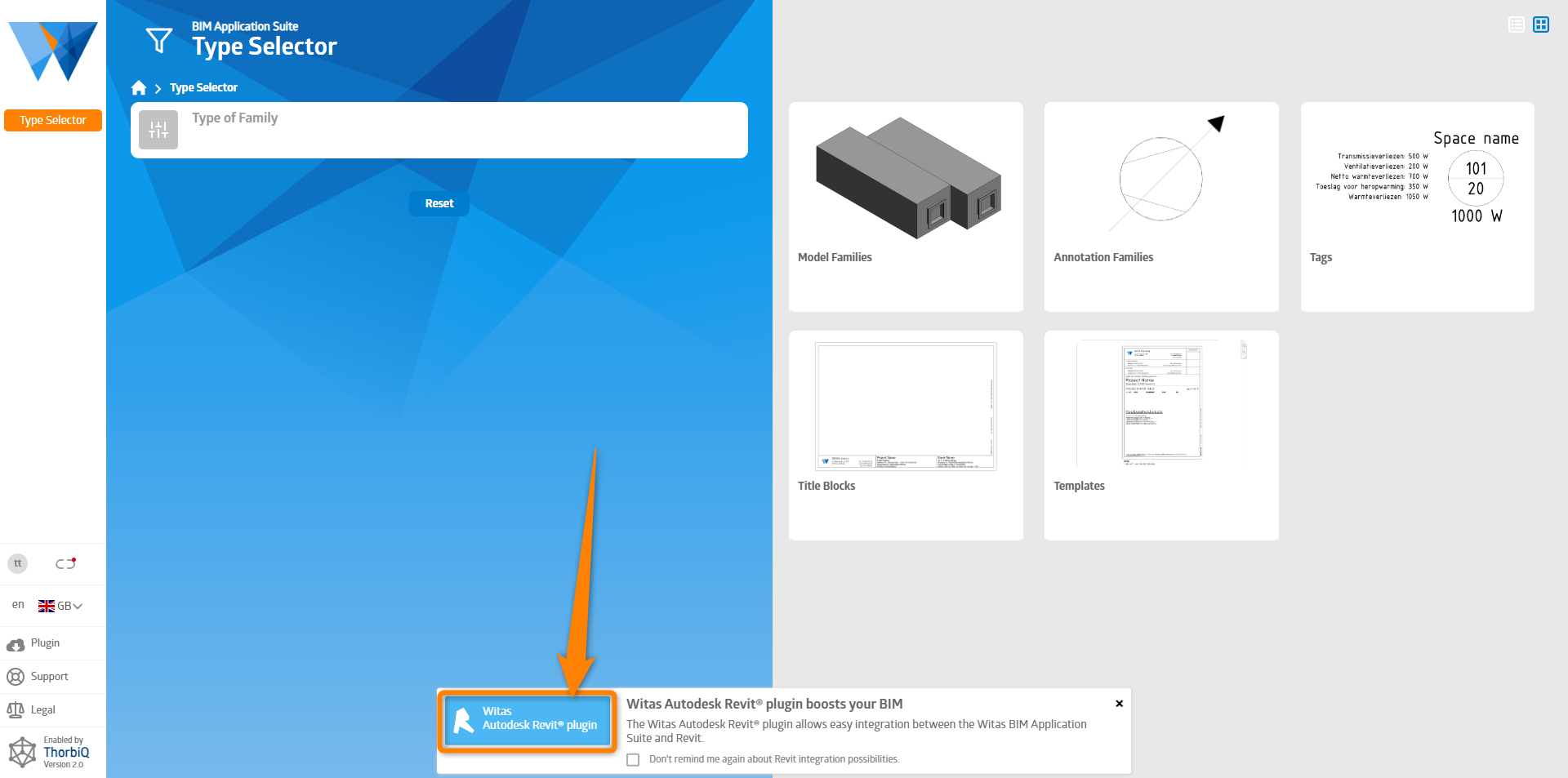
Task: Click the 'en' language code text
Action: click(x=18, y=605)
